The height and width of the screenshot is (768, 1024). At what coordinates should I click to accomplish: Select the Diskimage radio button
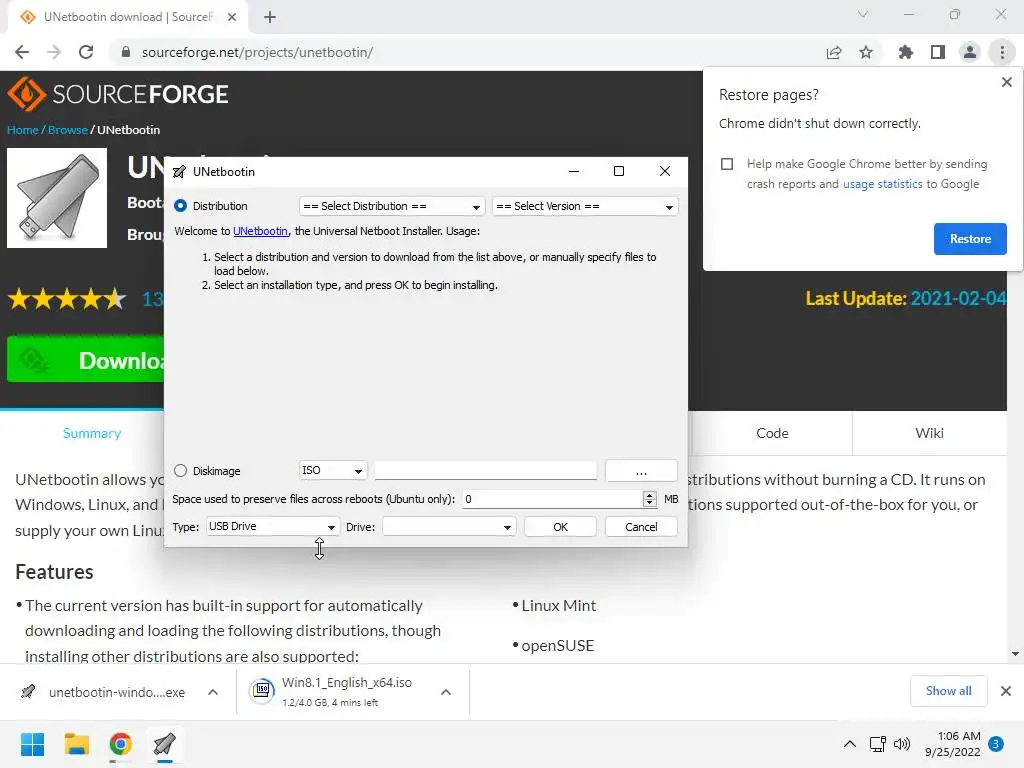point(180,471)
